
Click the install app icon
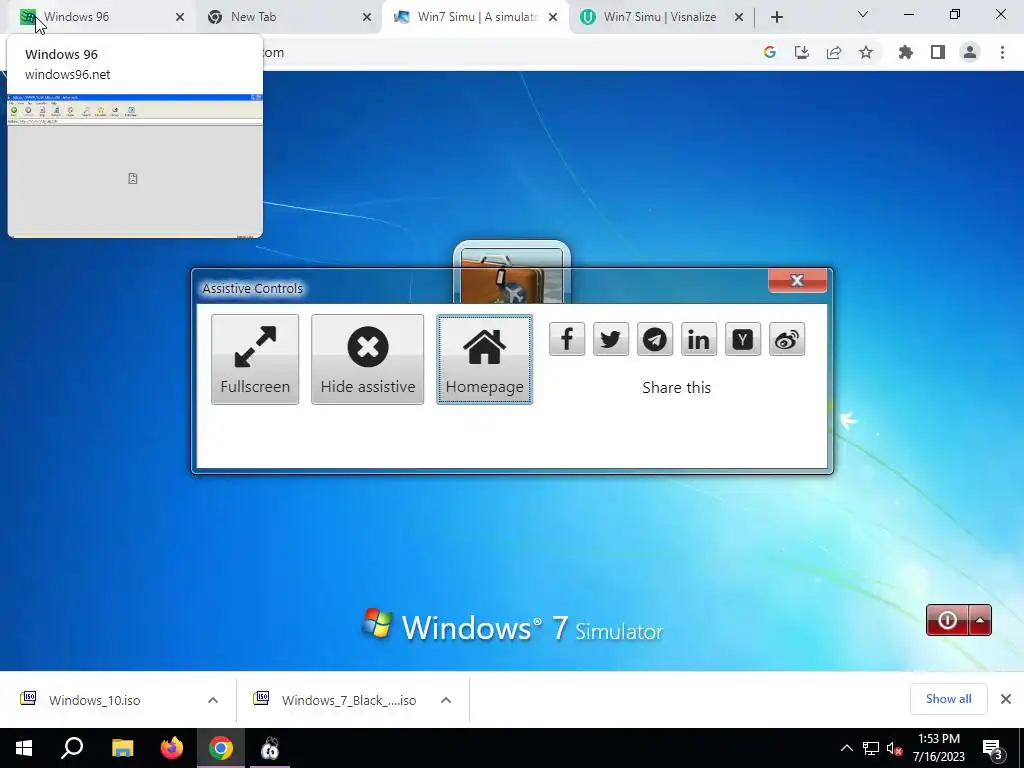[802, 52]
